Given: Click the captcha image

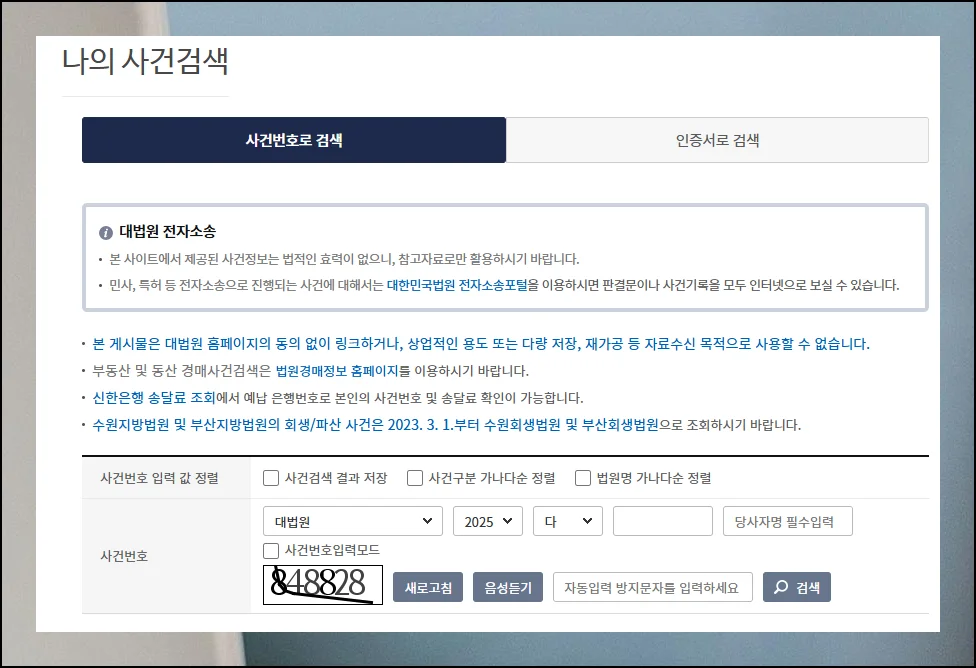Looking at the screenshot, I should click(x=323, y=585).
